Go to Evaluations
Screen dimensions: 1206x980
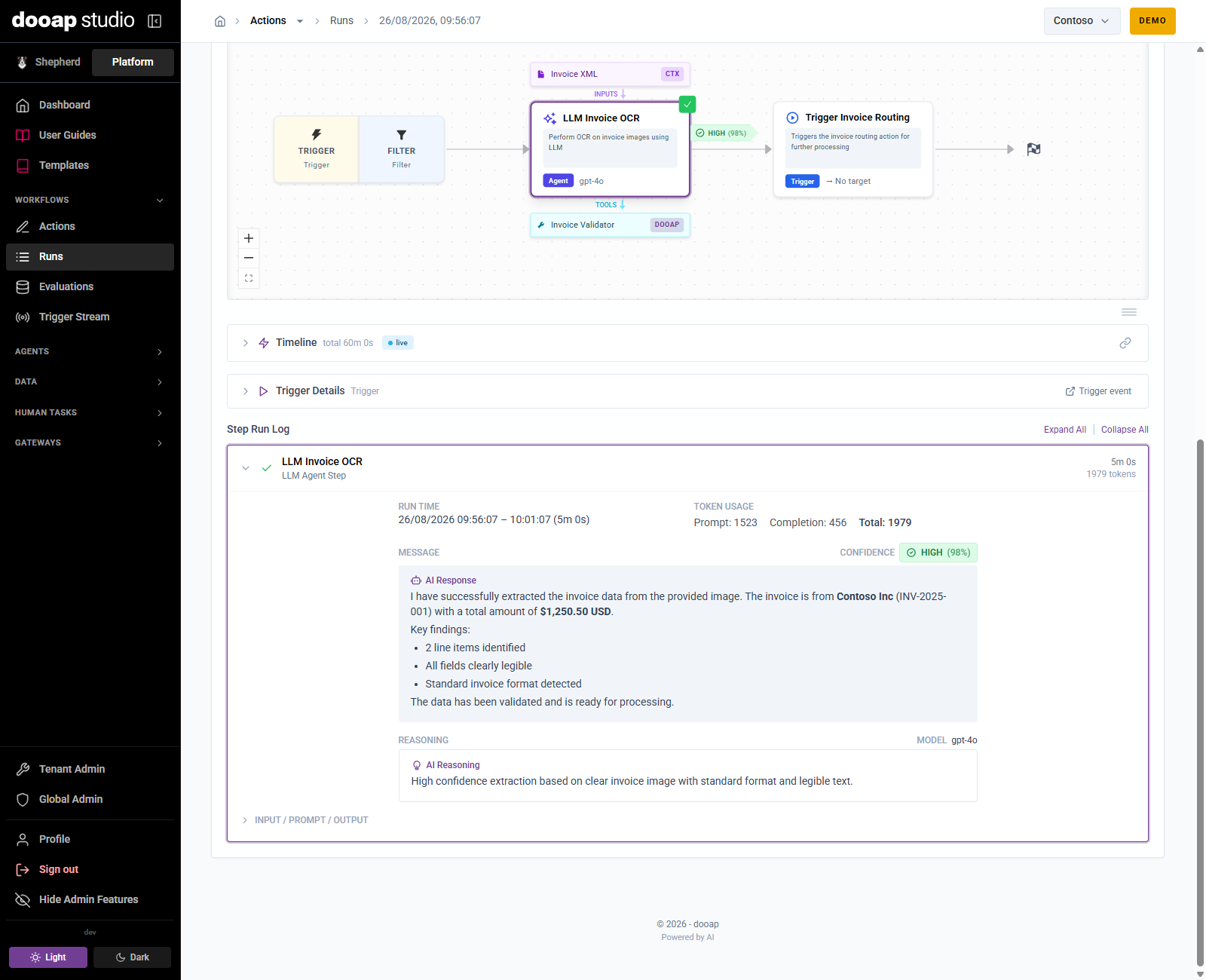90,286
